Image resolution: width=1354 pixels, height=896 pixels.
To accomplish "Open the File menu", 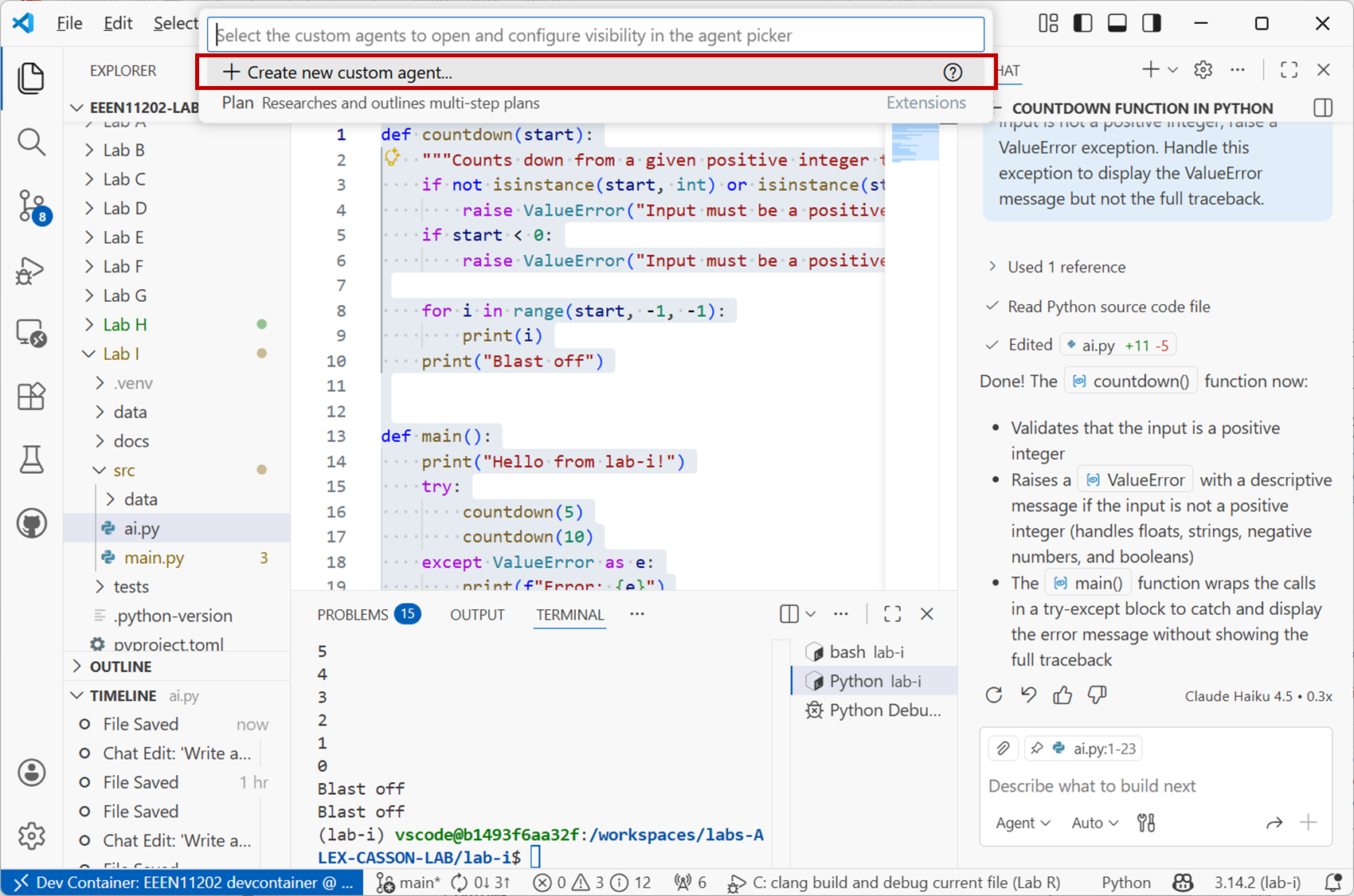I will click(69, 23).
